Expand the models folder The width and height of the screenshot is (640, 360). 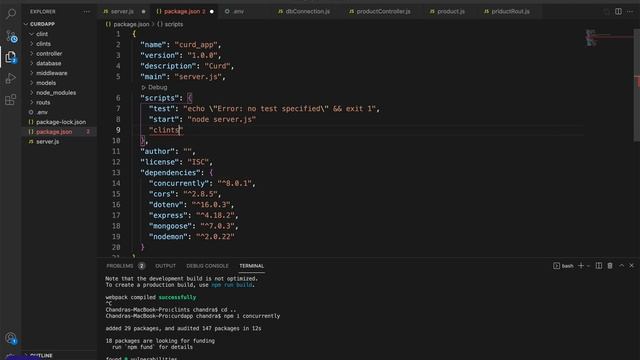coord(59,83)
